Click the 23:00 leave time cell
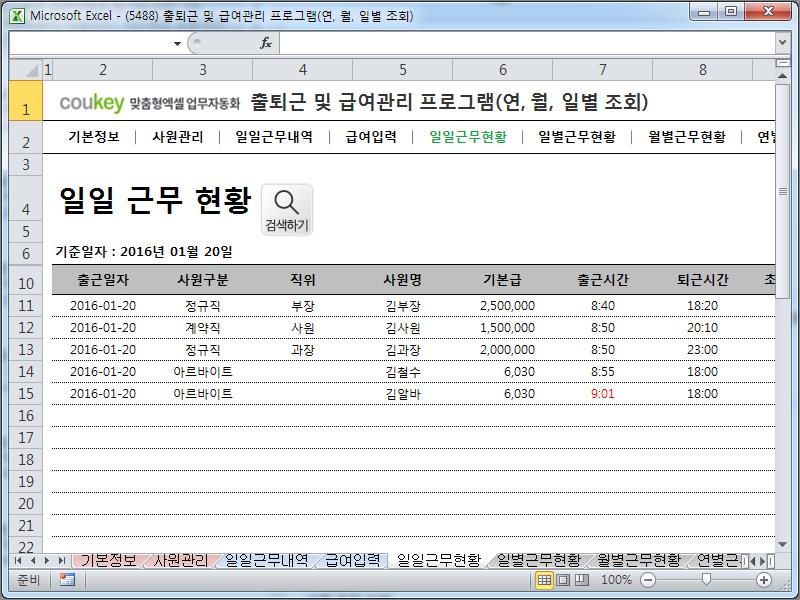This screenshot has height=600, width=800. tap(703, 349)
